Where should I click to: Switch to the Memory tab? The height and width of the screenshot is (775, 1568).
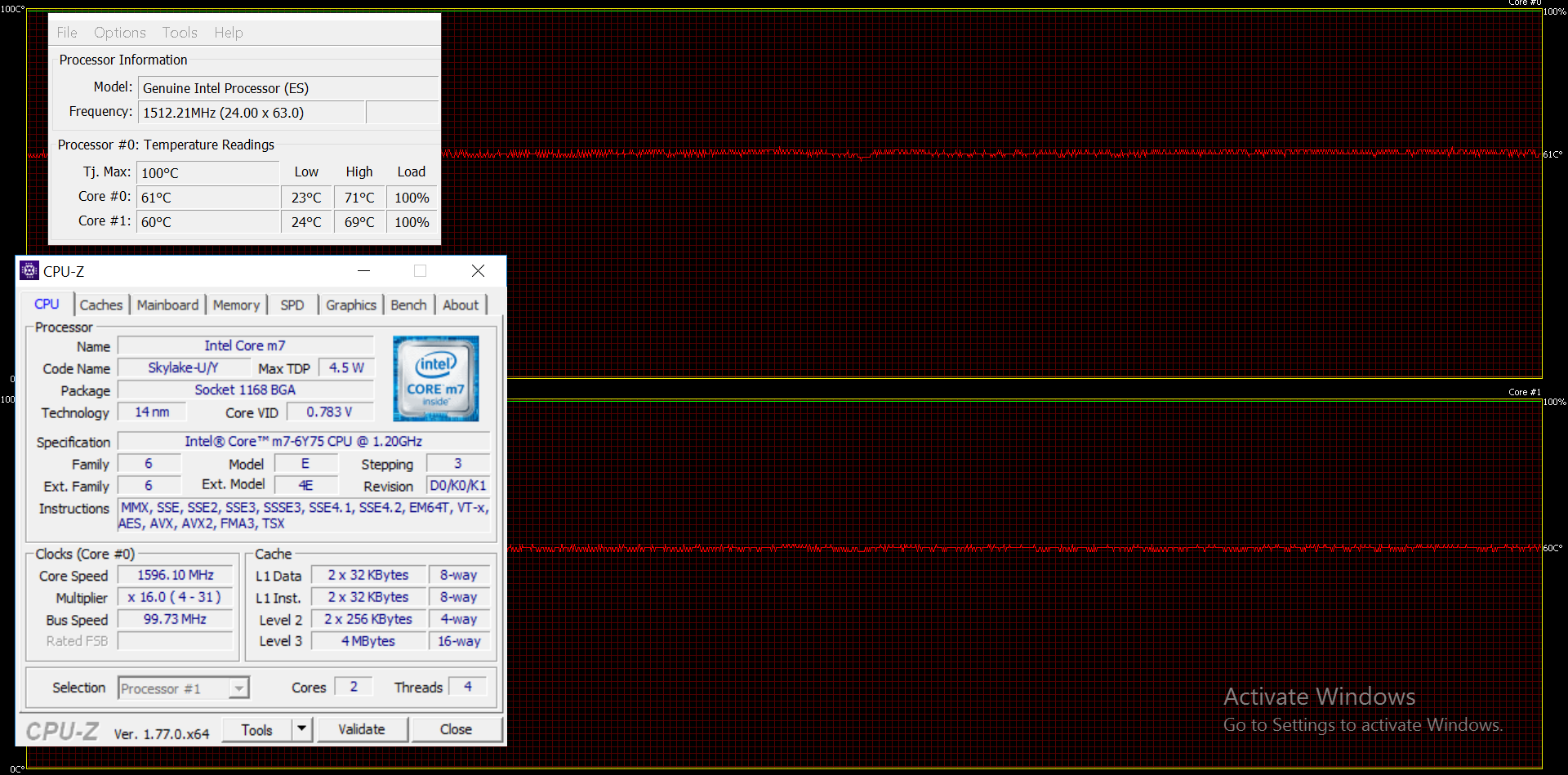[x=236, y=305]
